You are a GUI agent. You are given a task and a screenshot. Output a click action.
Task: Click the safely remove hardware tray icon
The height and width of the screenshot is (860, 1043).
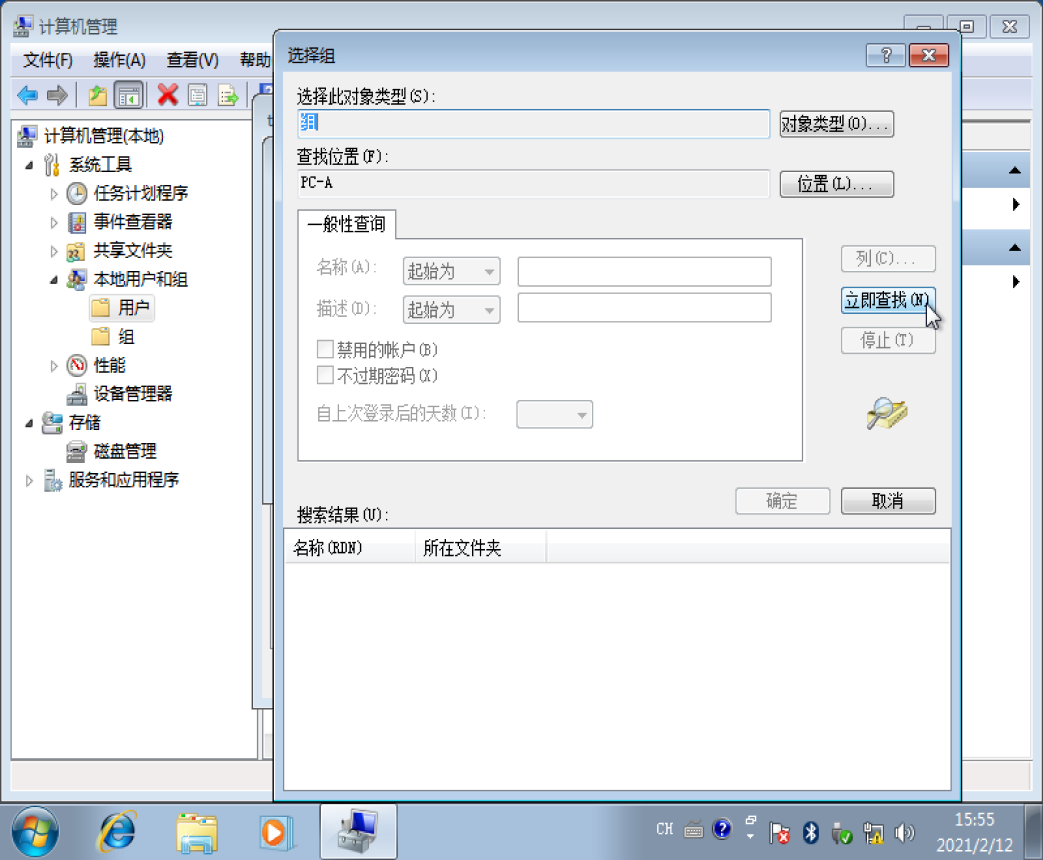[841, 832]
